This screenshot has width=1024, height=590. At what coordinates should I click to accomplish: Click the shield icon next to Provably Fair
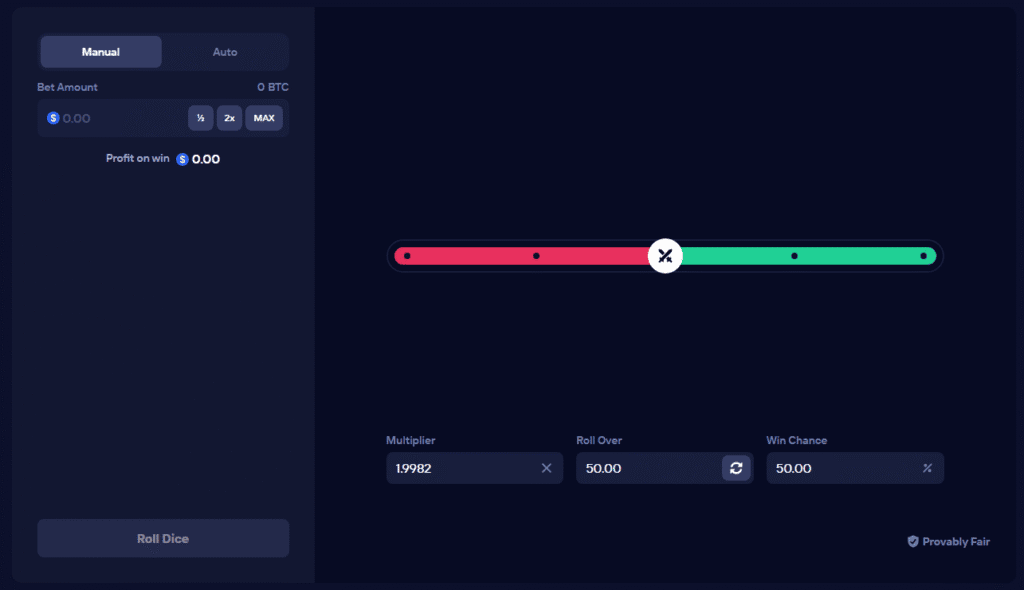[x=912, y=541]
